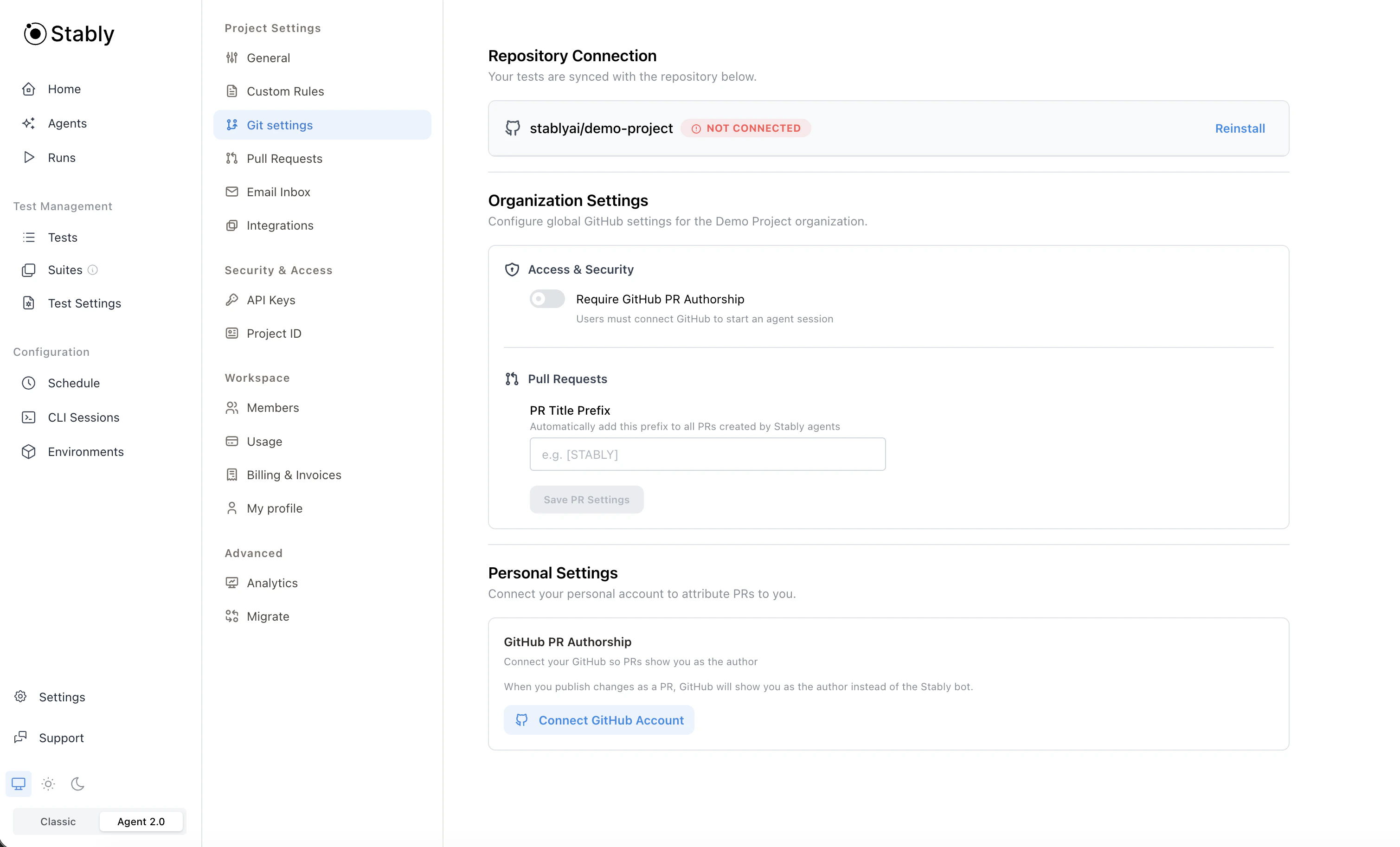Screen dimensions: 1400x847
Task: Select CLI Sessions in the sidebar
Action: pyautogui.click(x=83, y=417)
